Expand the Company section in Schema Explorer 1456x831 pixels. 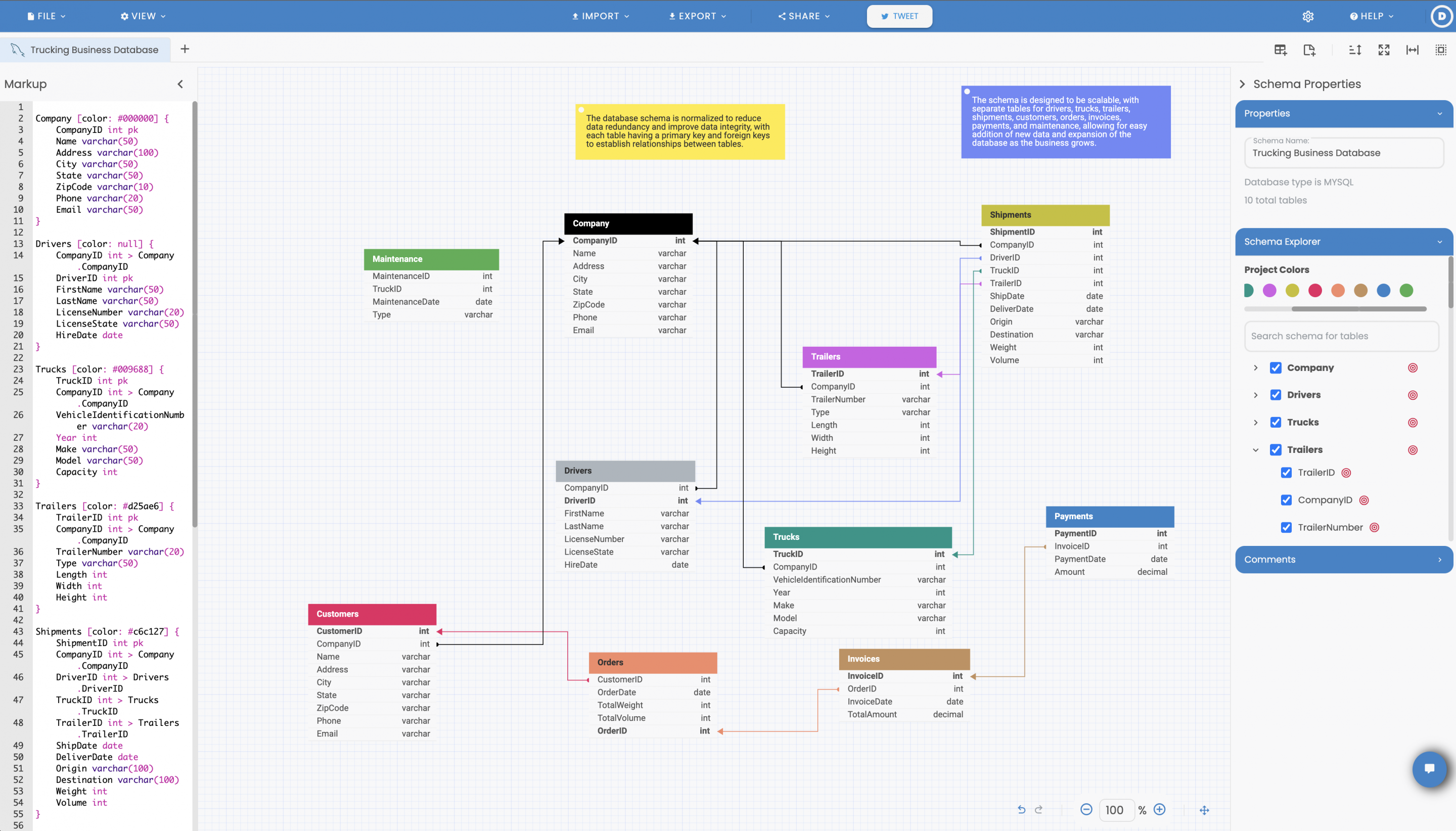tap(1255, 367)
